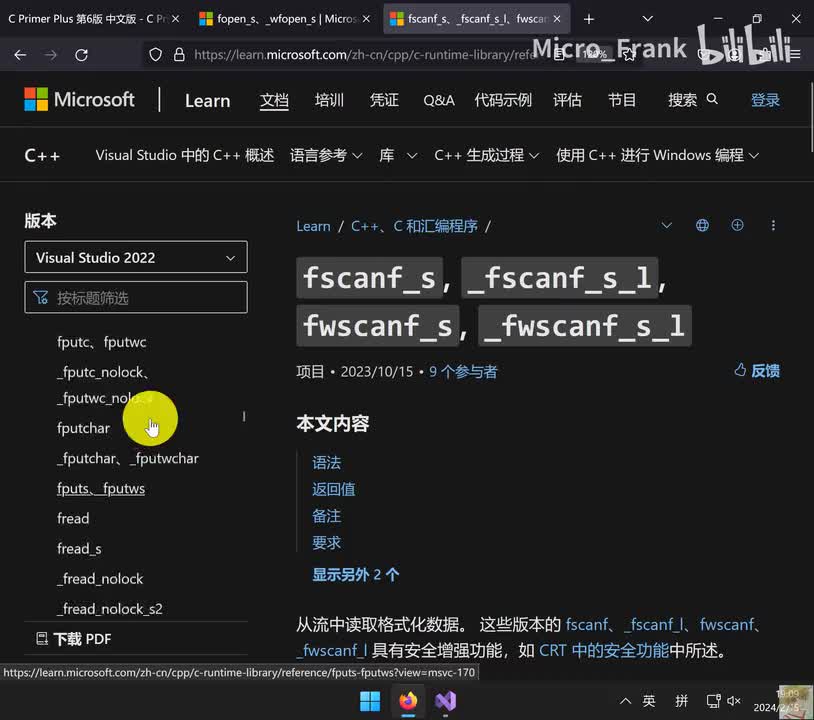This screenshot has height=720, width=814.
Task: Open fputc、fputwc in the sidebar
Action: tap(102, 342)
